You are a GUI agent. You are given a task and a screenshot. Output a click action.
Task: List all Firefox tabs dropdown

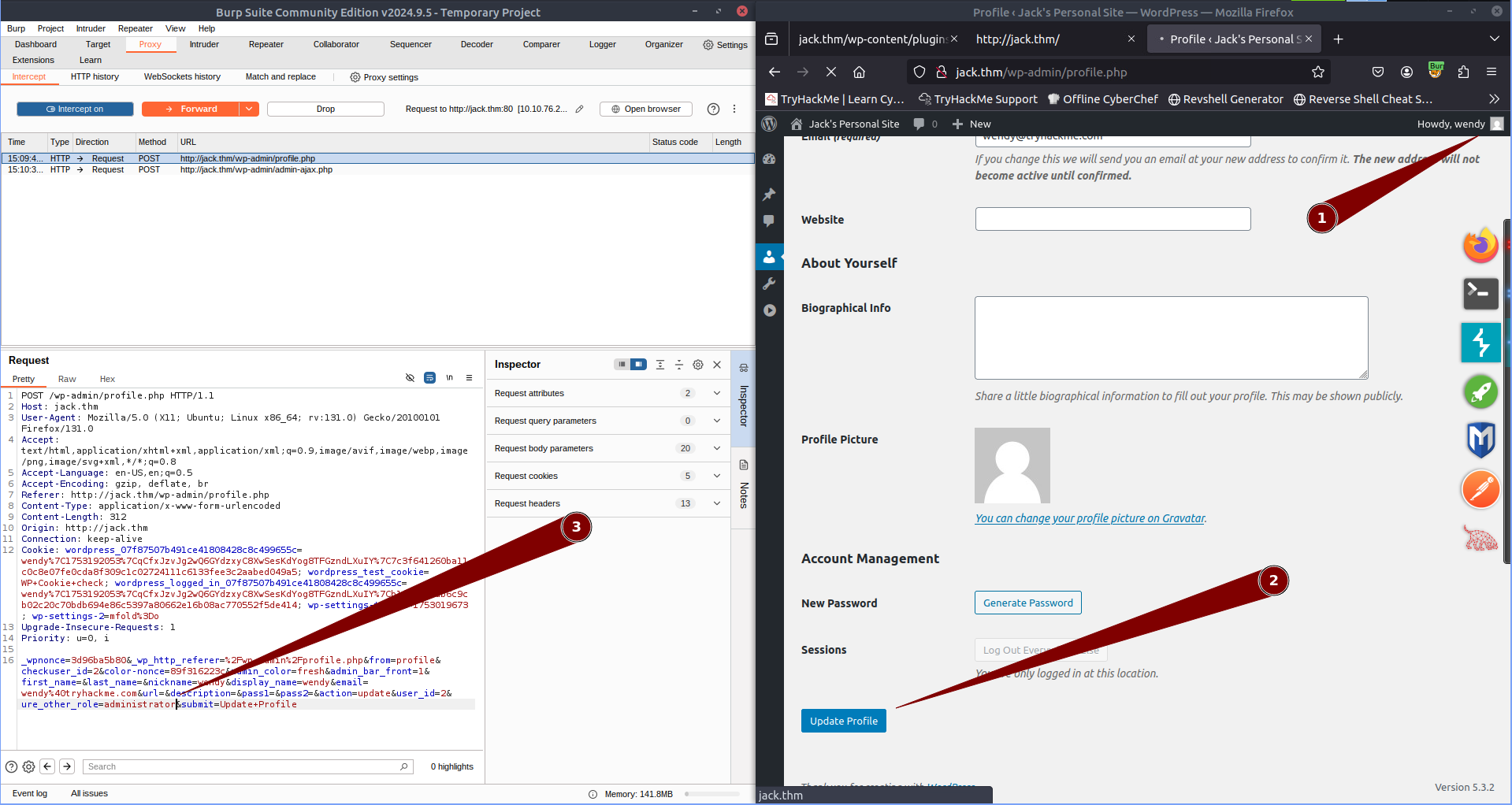1494,39
